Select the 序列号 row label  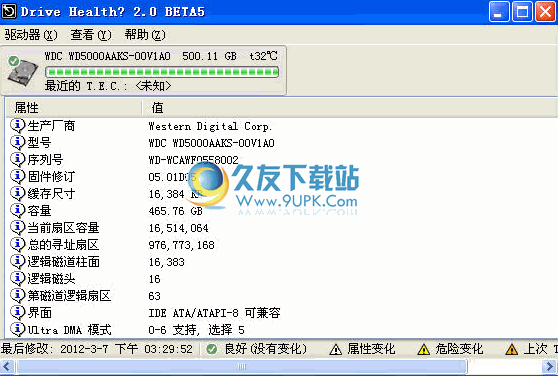pyautogui.click(x=45, y=160)
